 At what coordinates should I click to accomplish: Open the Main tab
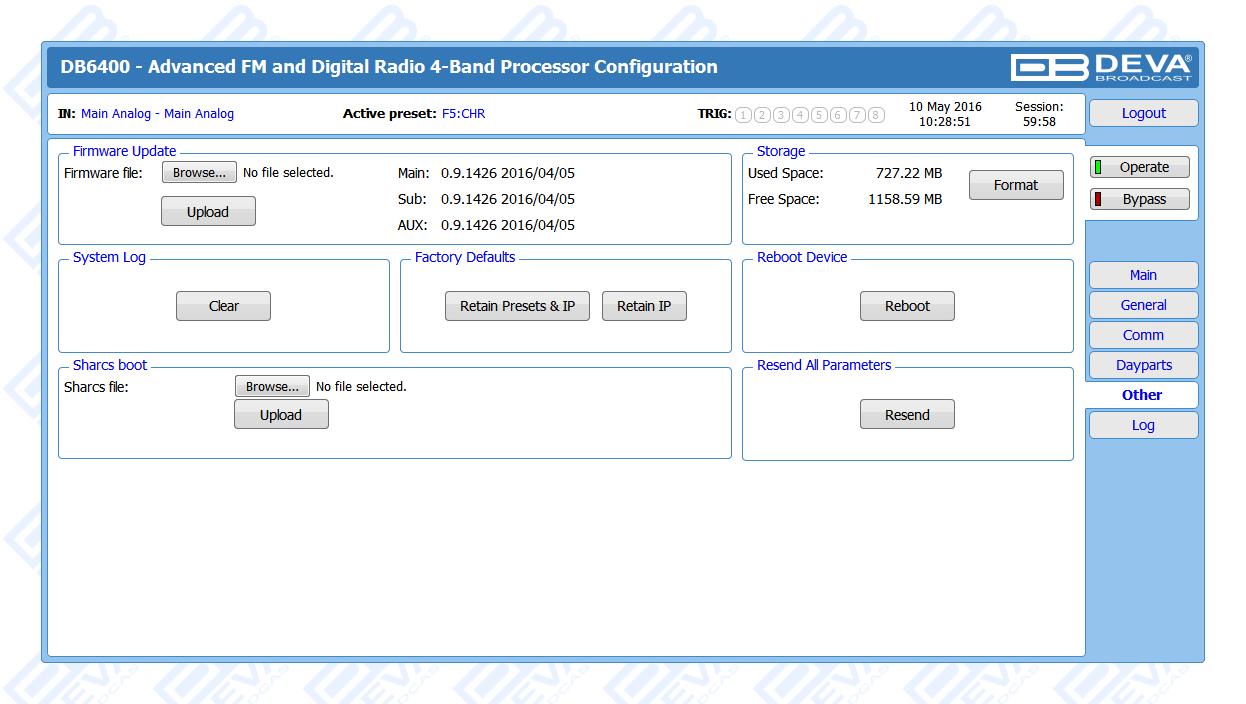(1143, 275)
